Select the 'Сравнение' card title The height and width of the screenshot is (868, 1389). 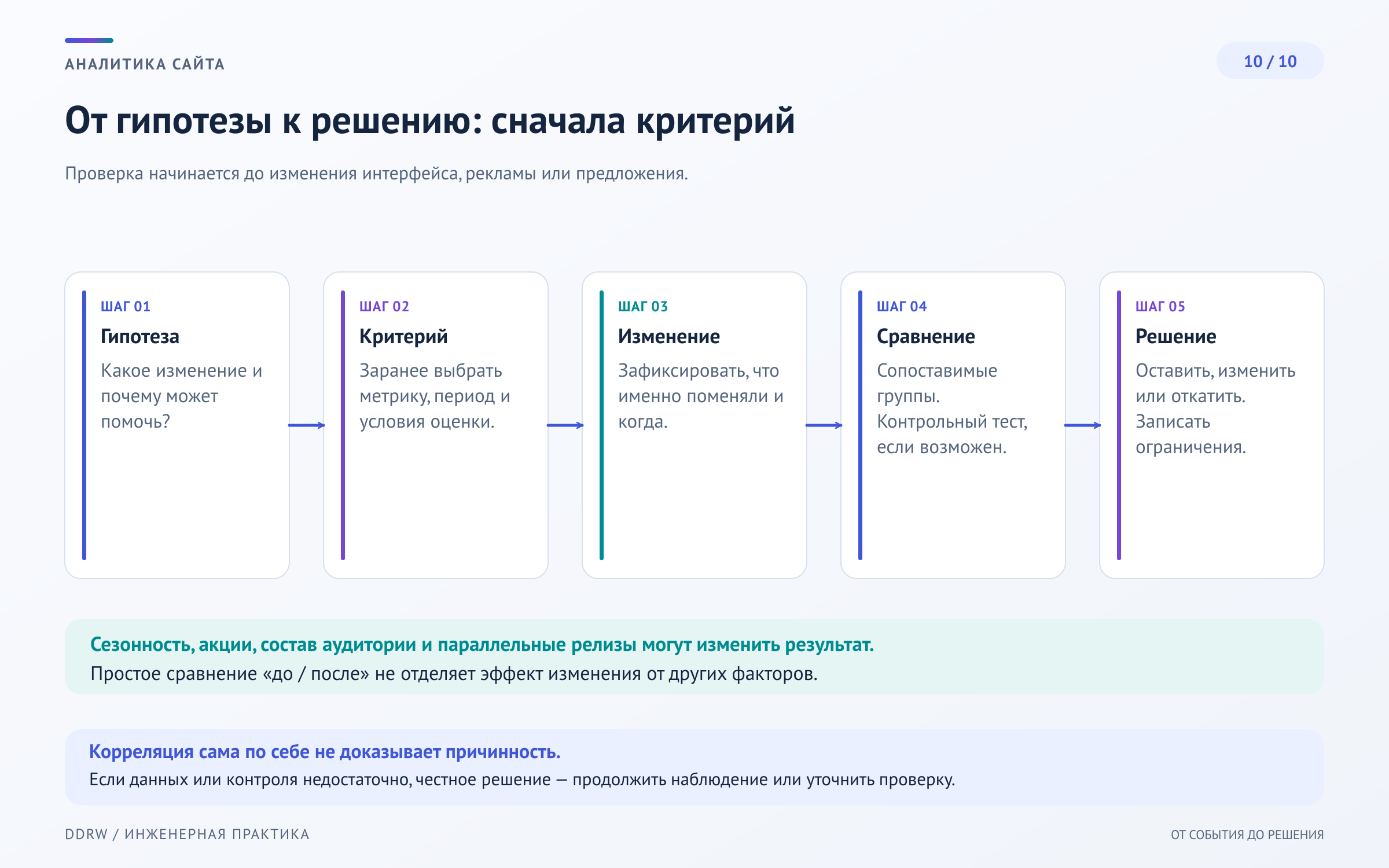tap(926, 336)
